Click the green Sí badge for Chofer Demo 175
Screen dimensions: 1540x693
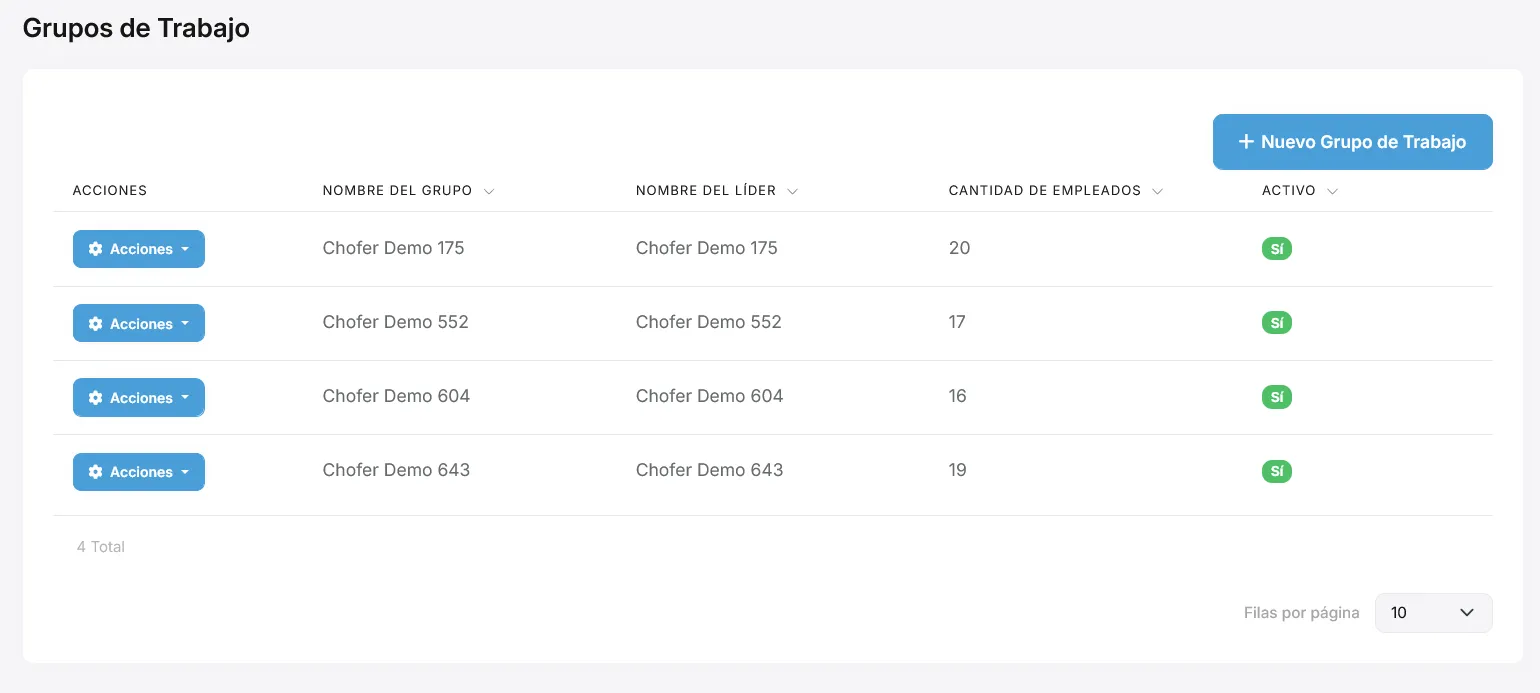(1277, 249)
